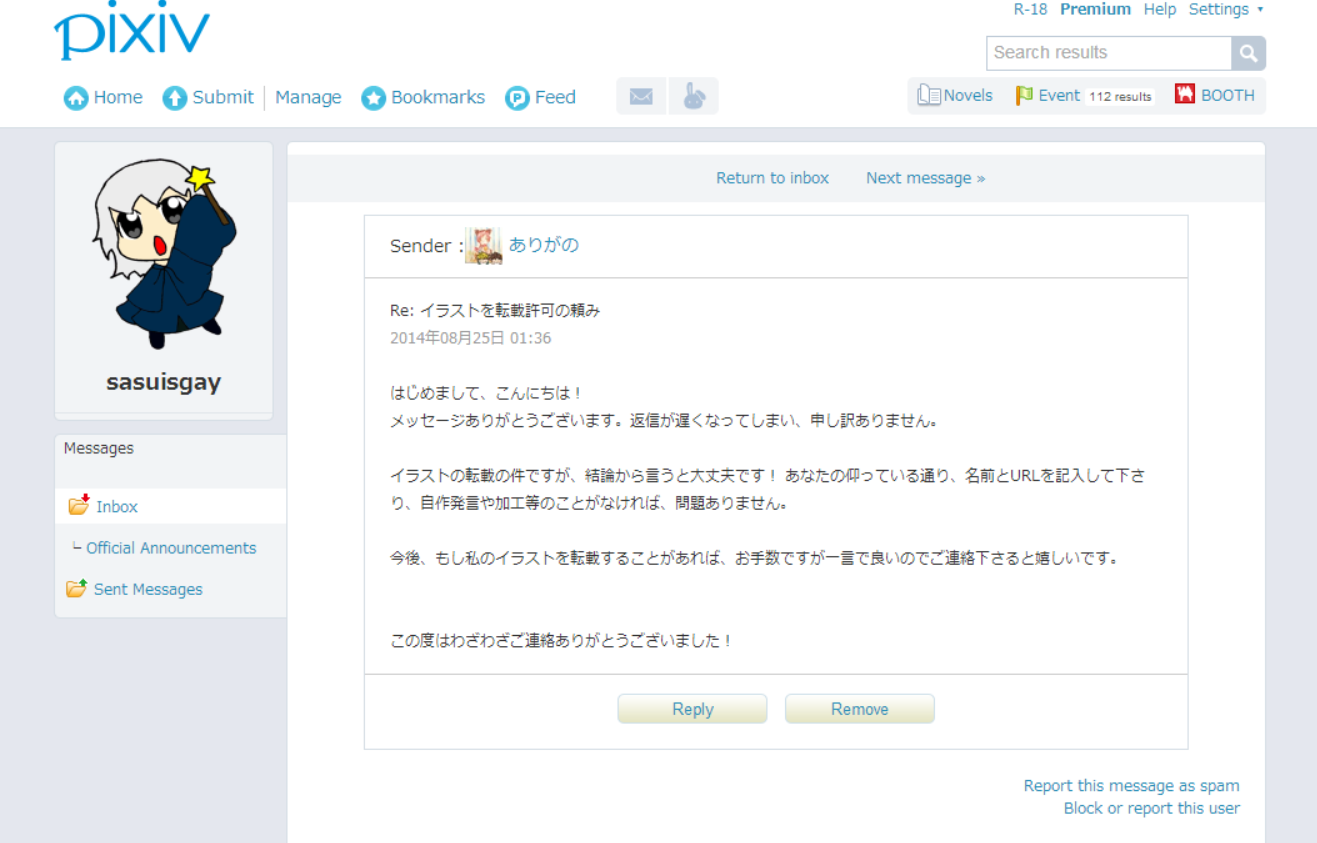This screenshot has width=1317, height=843.
Task: Click the Submit upload arrow icon
Action: click(175, 98)
